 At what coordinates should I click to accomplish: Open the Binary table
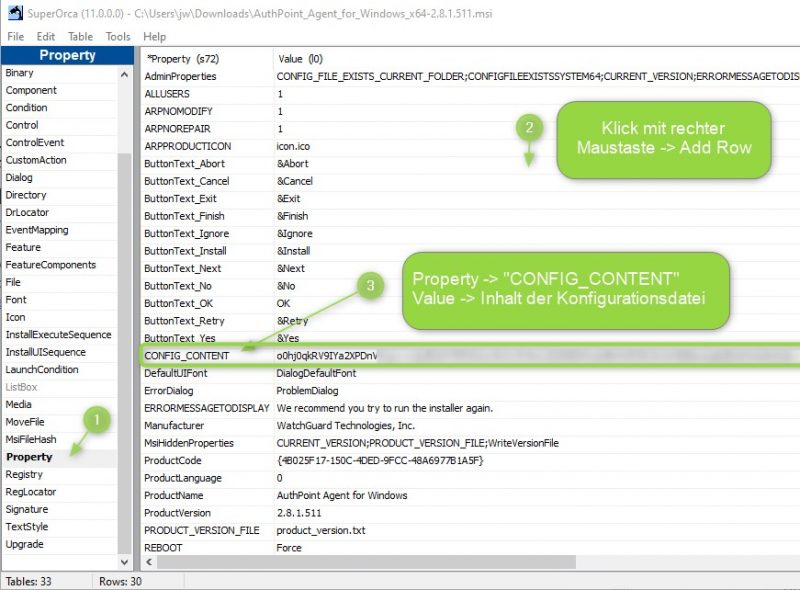click(x=25, y=72)
